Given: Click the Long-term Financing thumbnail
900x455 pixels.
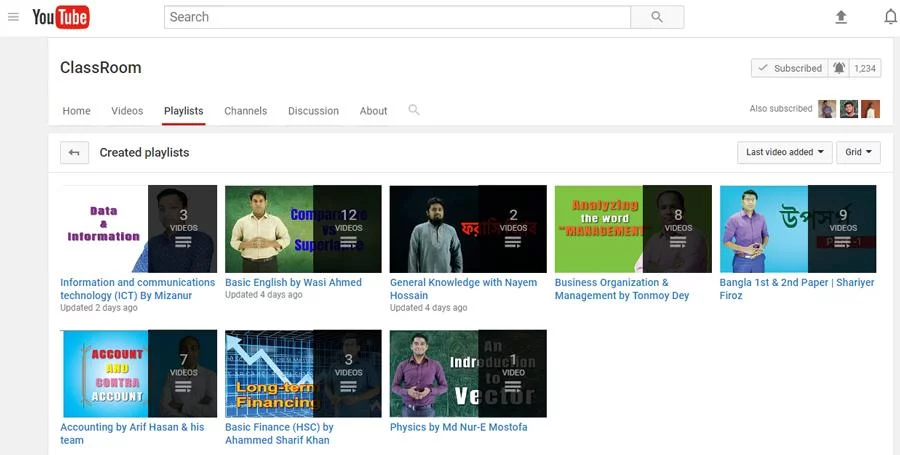Looking at the screenshot, I should (303, 374).
